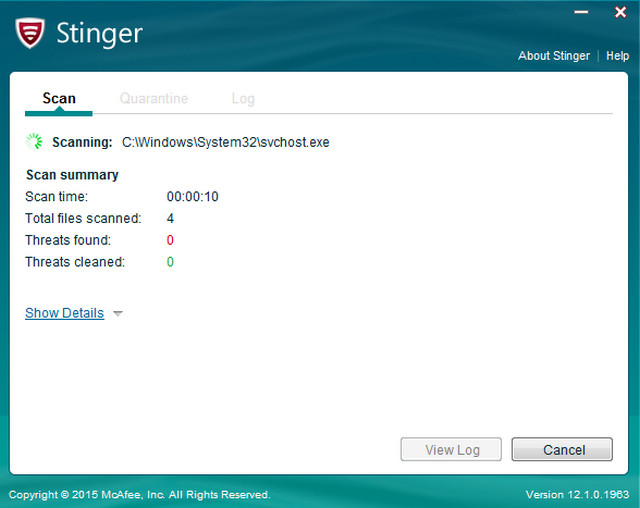This screenshot has height=508, width=640.
Task: Minimize the Stinger window
Action: 581,12
